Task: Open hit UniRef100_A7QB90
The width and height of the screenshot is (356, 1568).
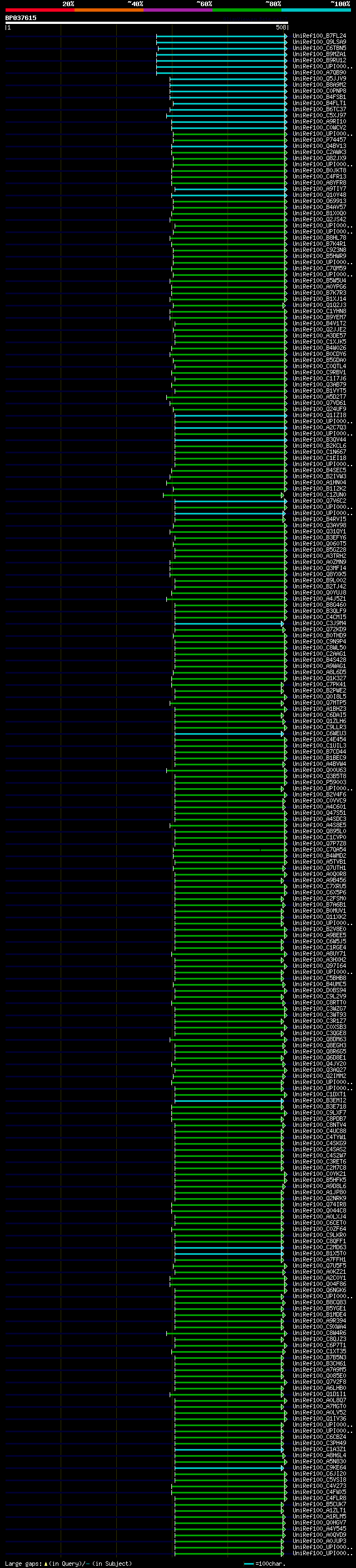Action: (319, 72)
